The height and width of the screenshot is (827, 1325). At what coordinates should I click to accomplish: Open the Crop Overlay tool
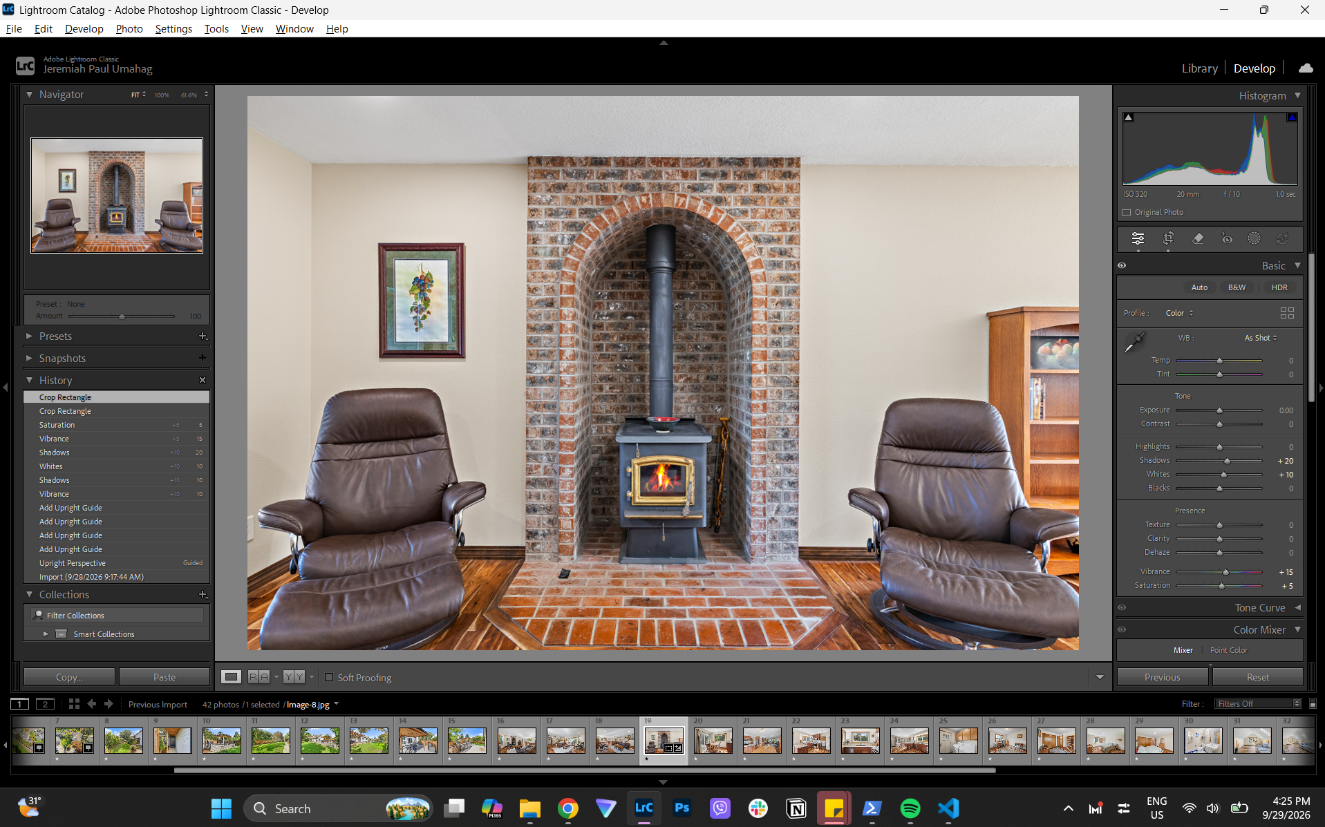pos(1168,238)
